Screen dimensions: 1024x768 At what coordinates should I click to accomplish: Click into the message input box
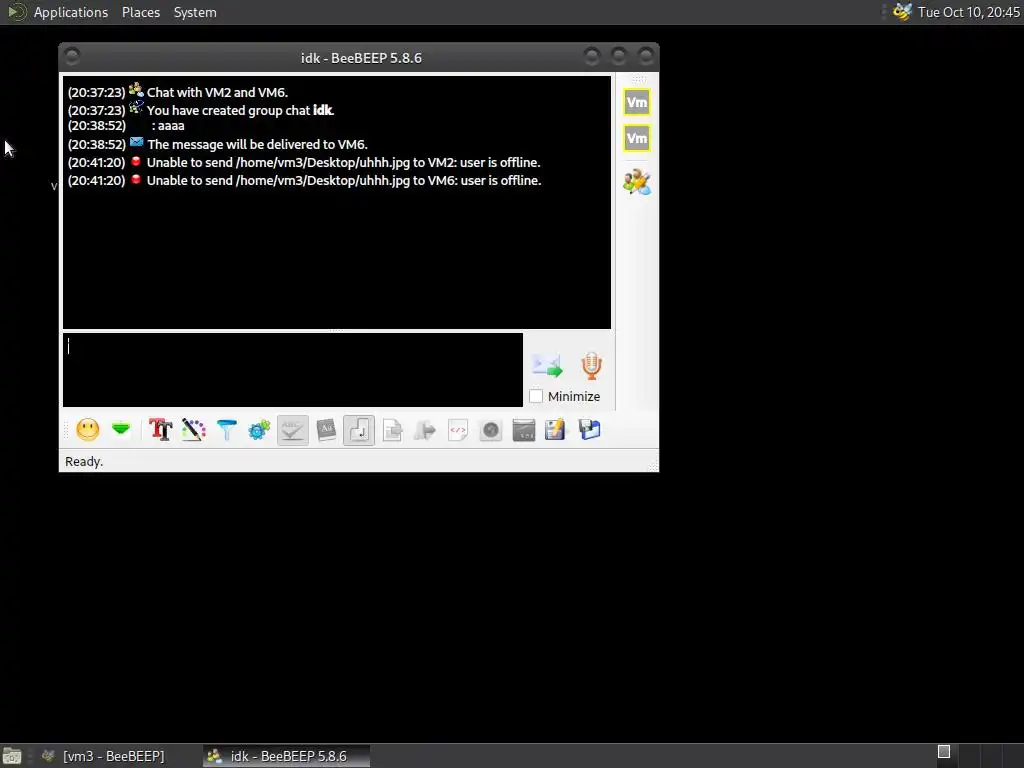[x=293, y=370]
